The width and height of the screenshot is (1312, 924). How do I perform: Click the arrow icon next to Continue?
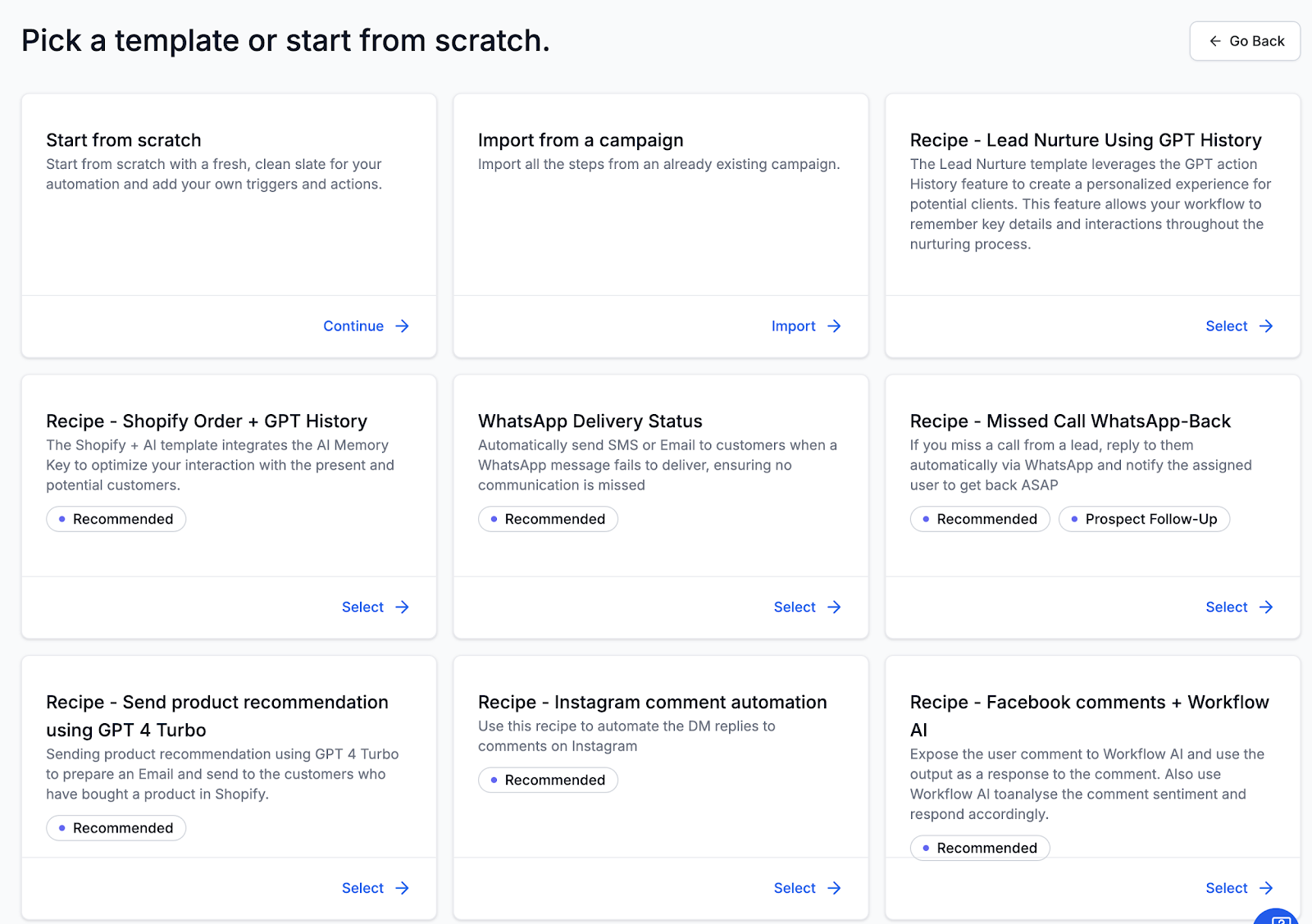[x=402, y=326]
